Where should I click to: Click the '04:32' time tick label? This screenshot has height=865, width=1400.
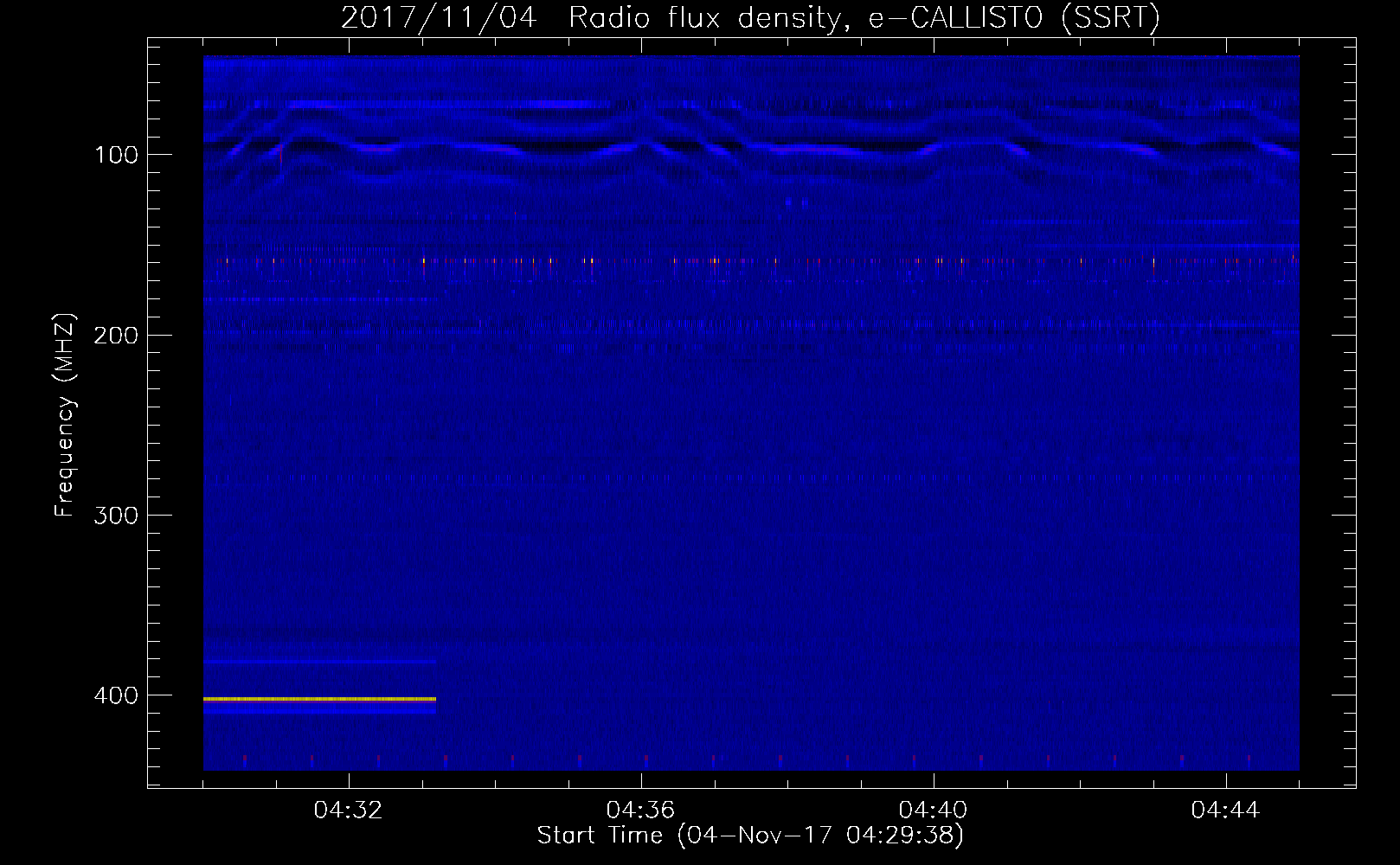(x=348, y=810)
